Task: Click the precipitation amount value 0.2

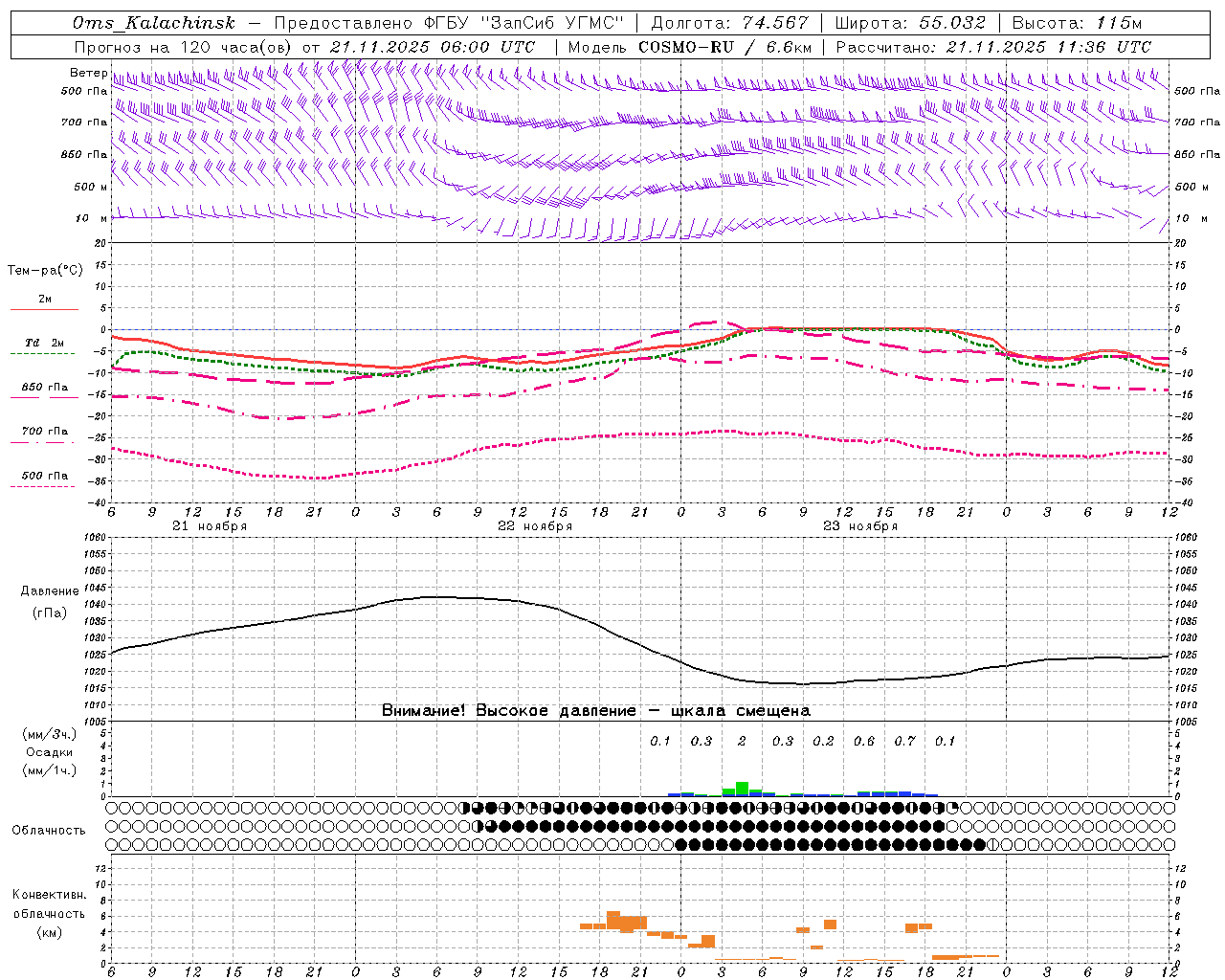Action: pyautogui.click(x=823, y=741)
